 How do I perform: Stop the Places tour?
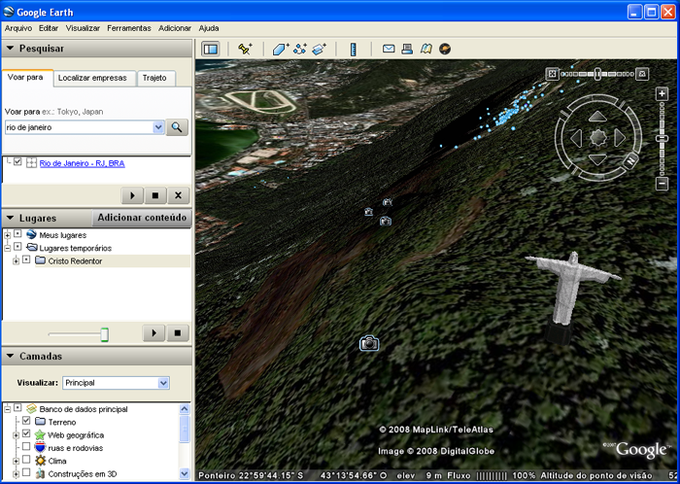click(x=177, y=333)
